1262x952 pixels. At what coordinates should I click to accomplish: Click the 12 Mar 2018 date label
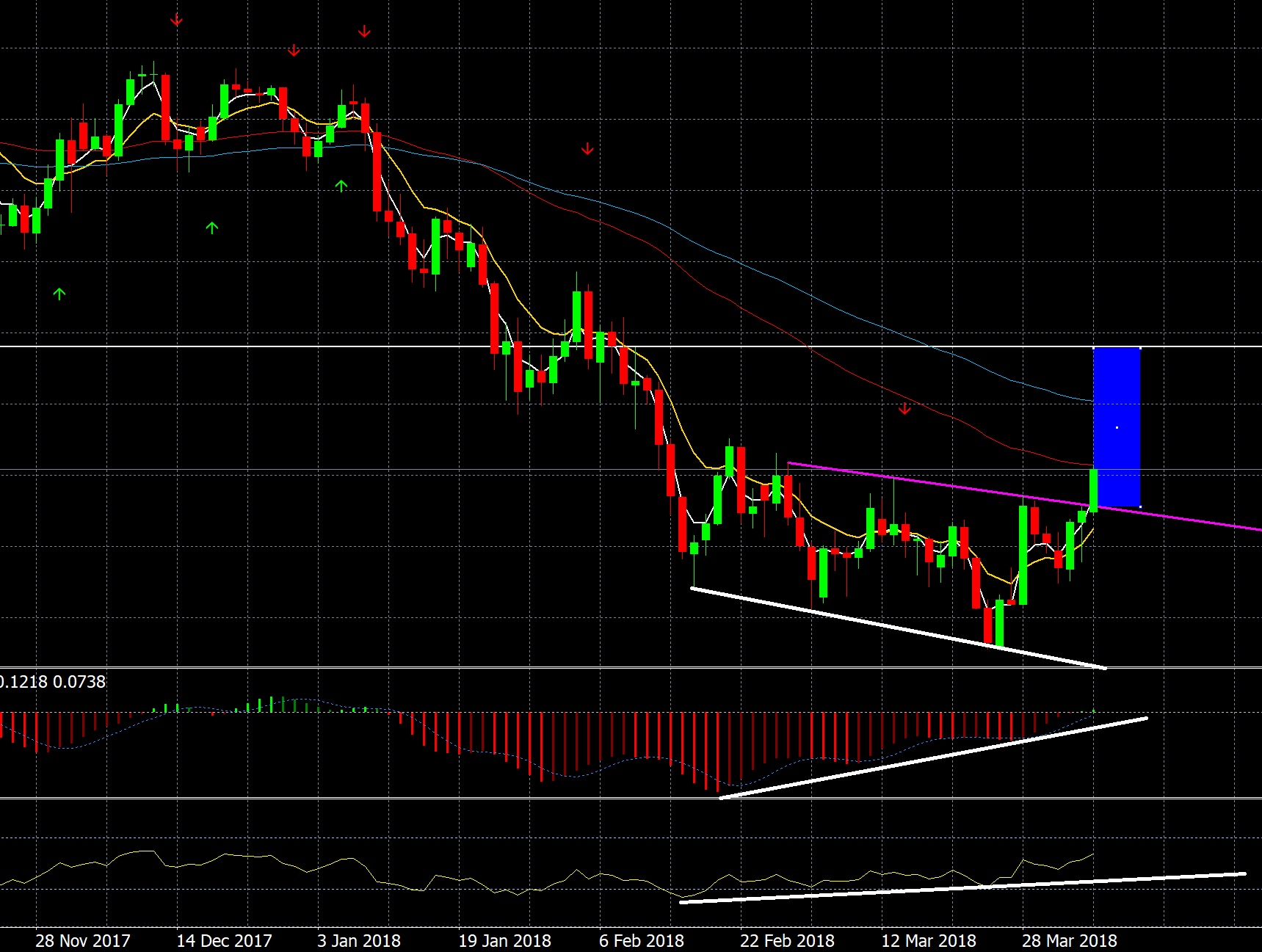928,940
